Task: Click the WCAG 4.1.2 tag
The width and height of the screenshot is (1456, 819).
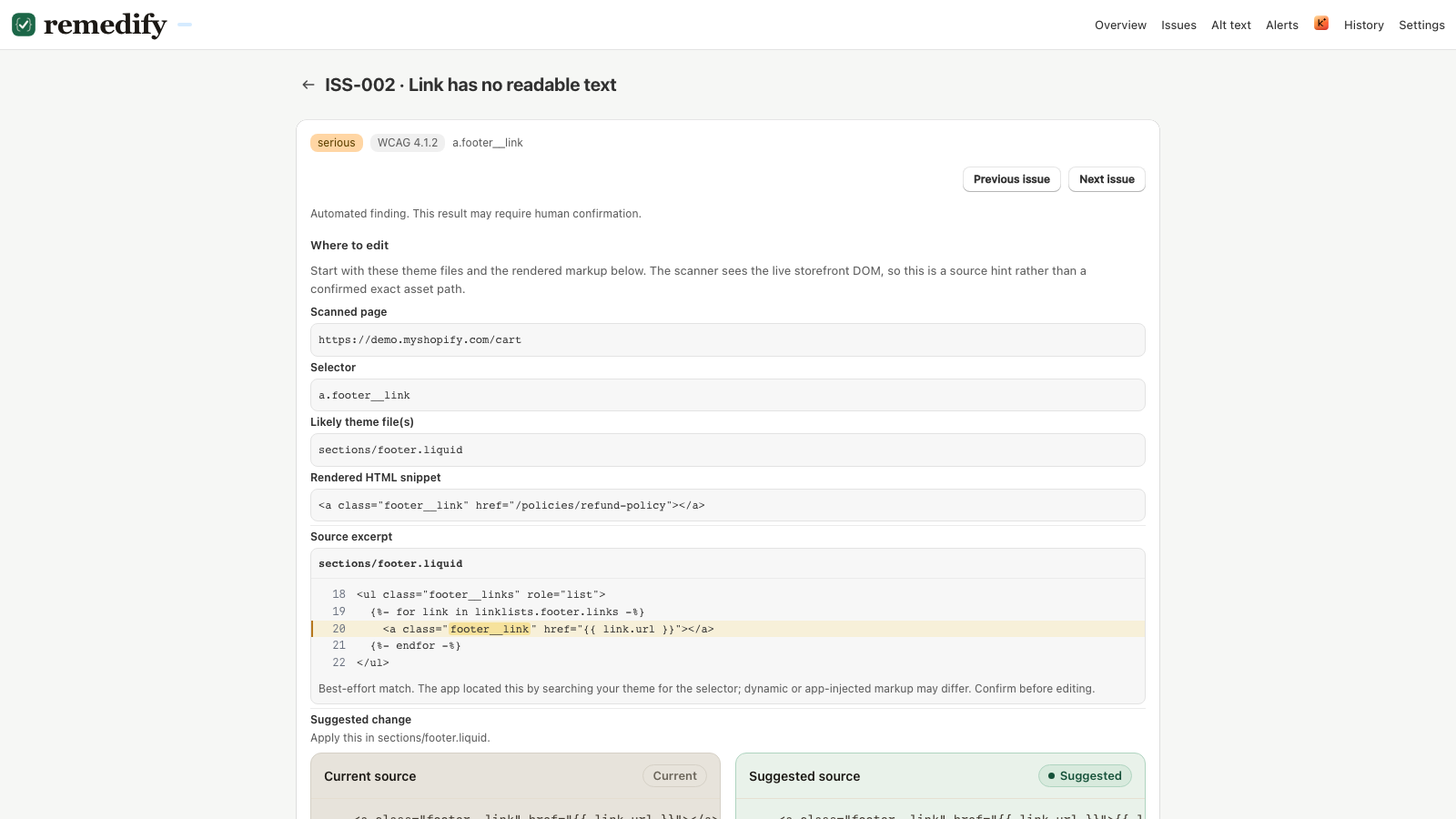Action: tap(408, 143)
